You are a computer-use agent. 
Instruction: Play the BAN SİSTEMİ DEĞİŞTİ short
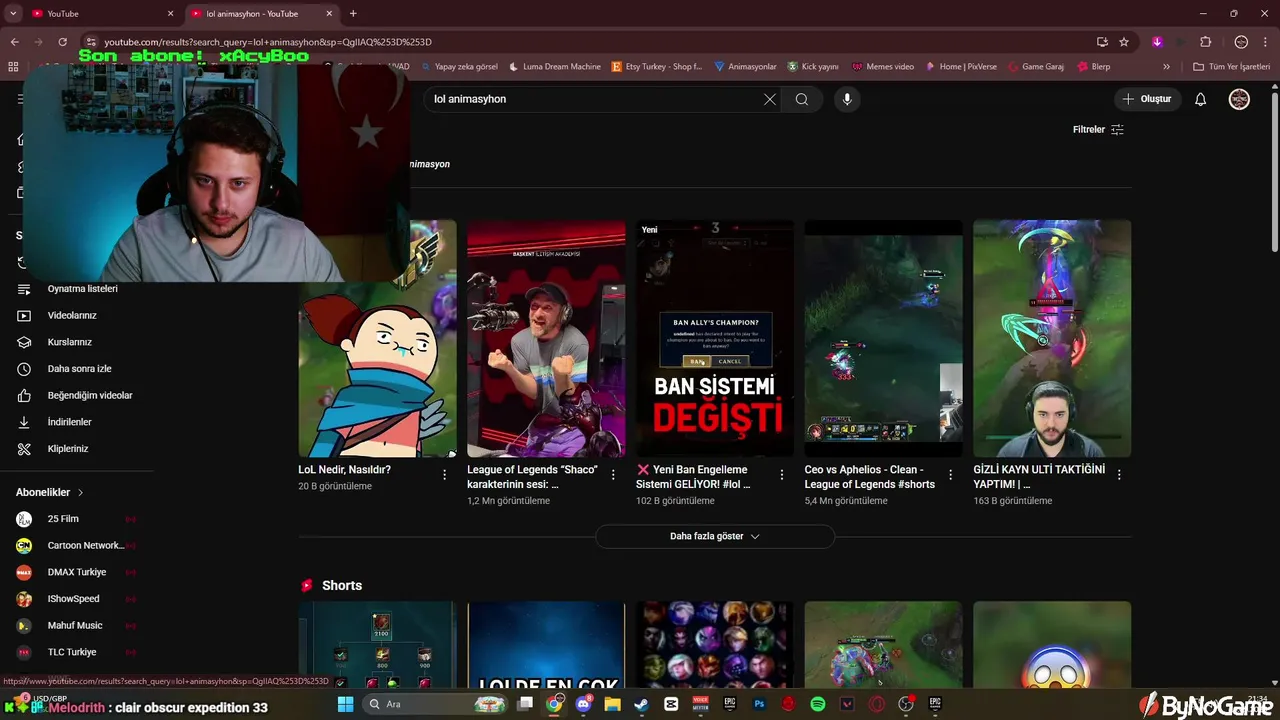tap(715, 338)
